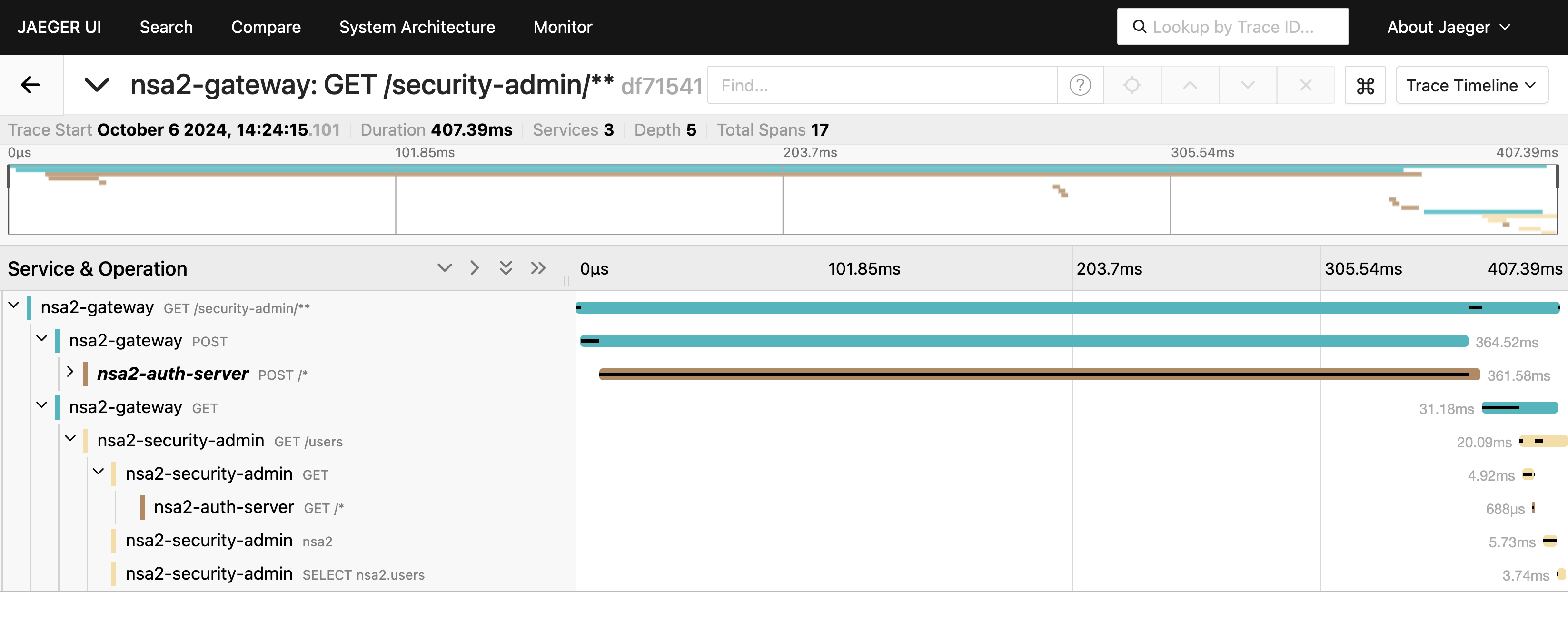This screenshot has width=1568, height=631.
Task: Click the 688μs span duration label
Action: (1505, 509)
